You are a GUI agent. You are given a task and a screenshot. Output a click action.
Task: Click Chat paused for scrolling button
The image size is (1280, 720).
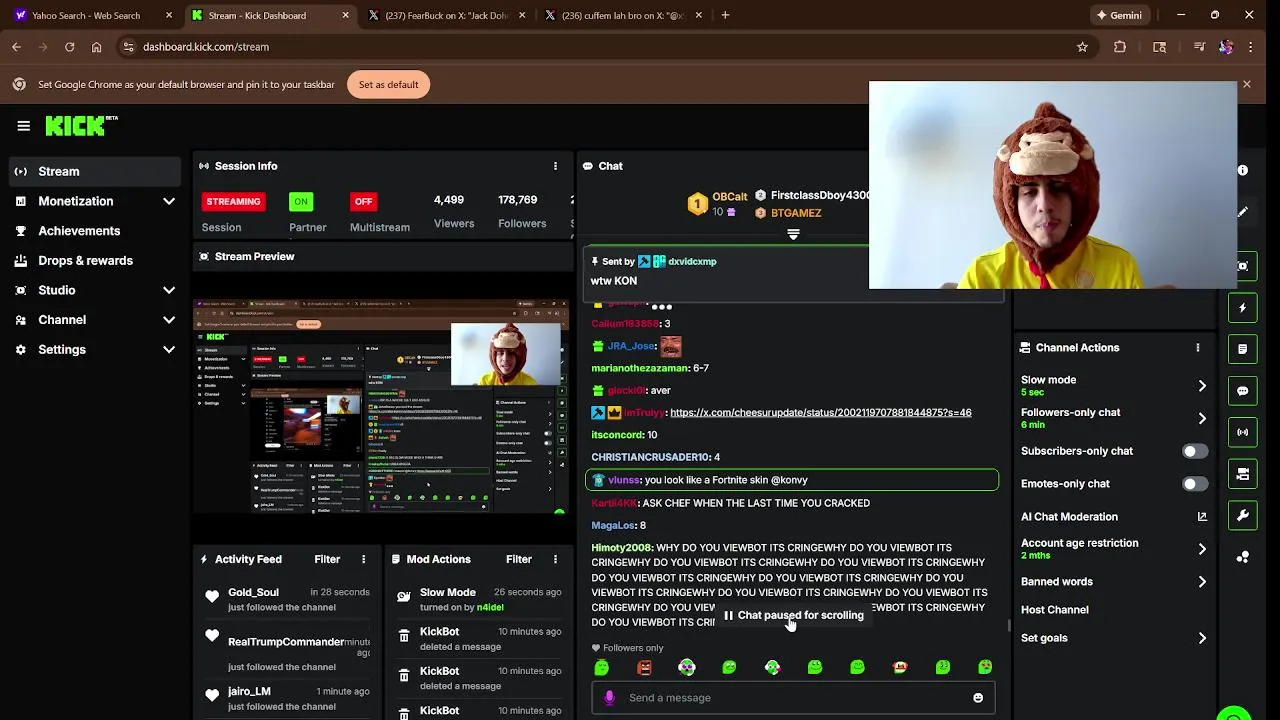794,615
